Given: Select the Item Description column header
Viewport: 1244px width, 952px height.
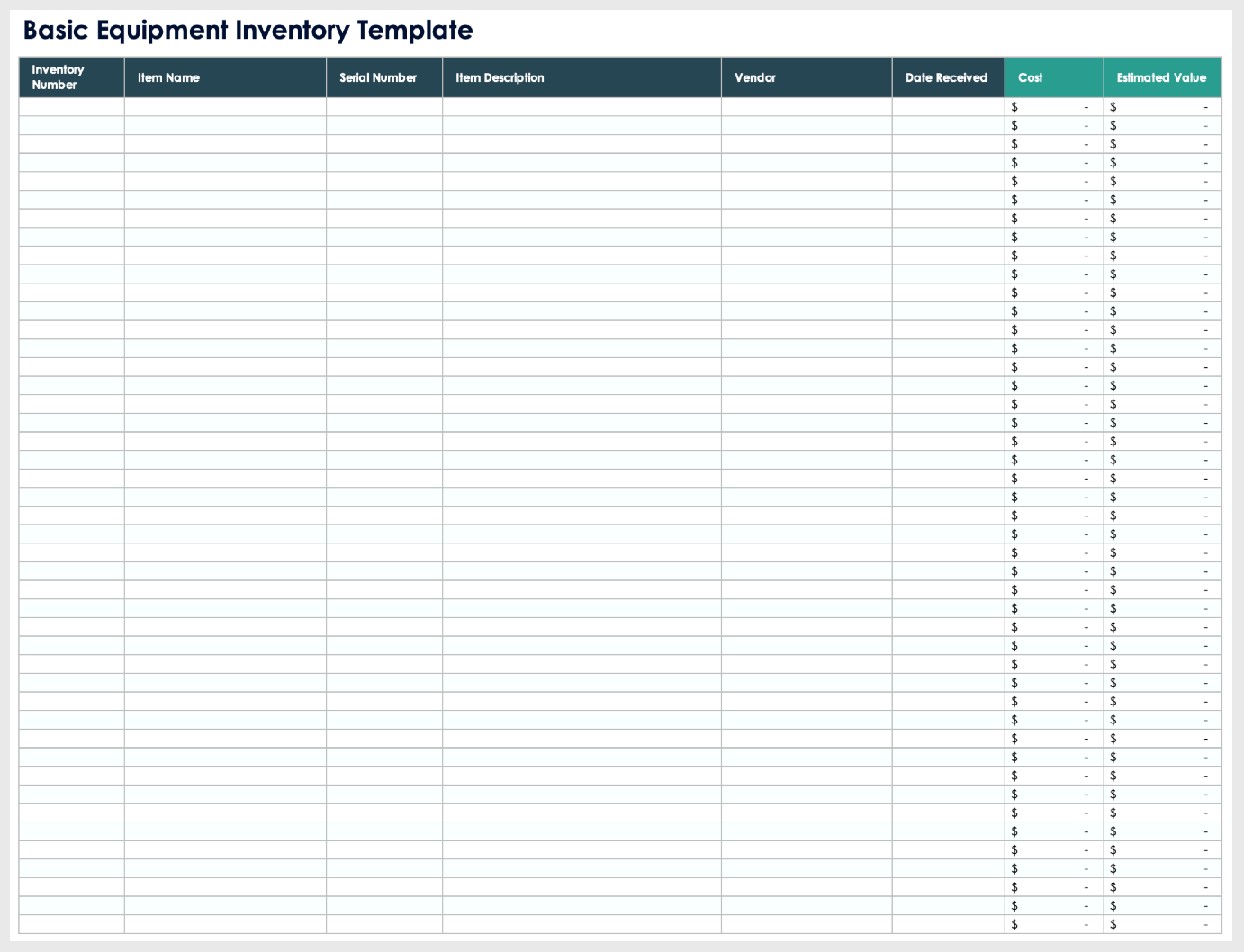Looking at the screenshot, I should click(x=581, y=77).
